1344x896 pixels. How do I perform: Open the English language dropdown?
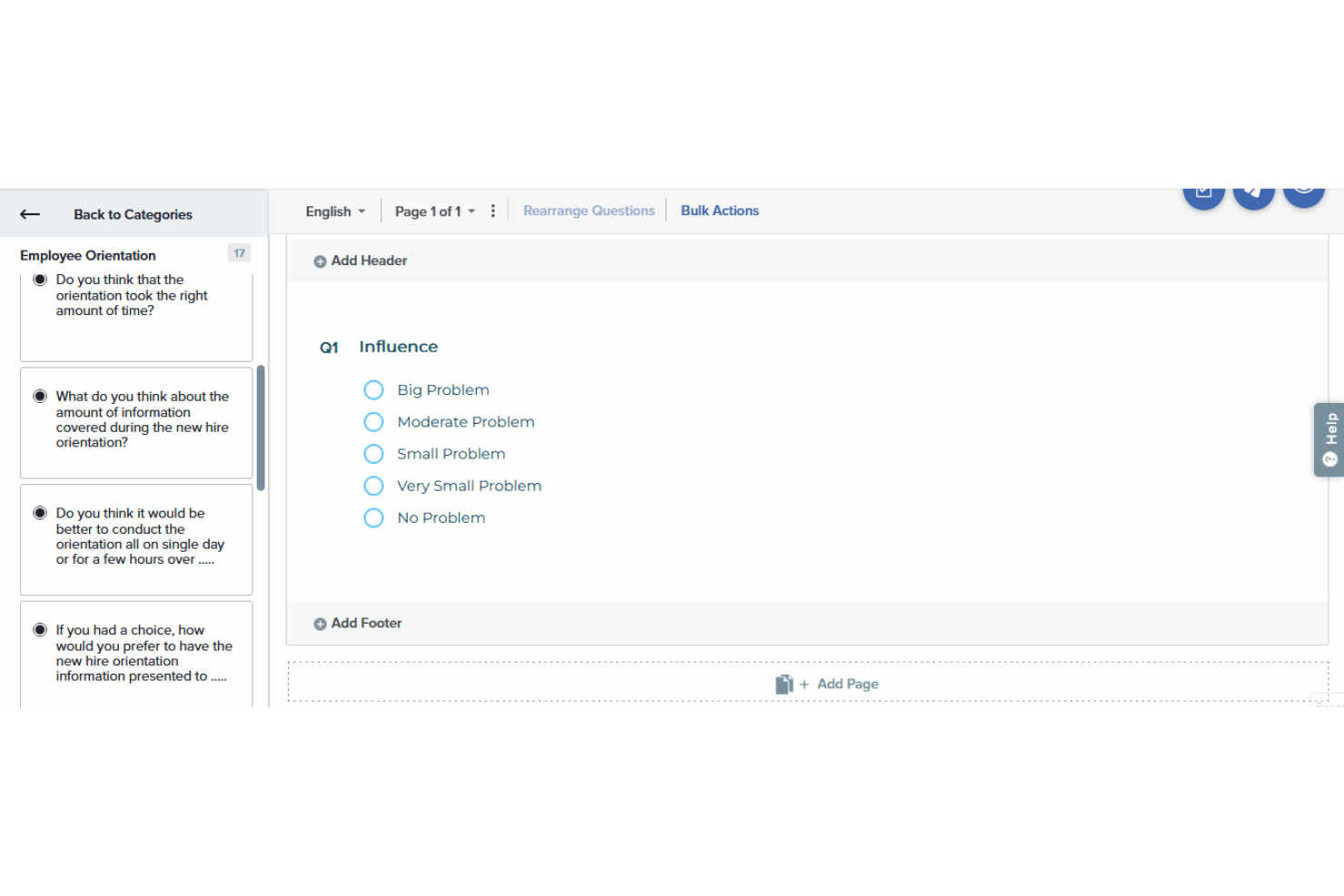[333, 211]
